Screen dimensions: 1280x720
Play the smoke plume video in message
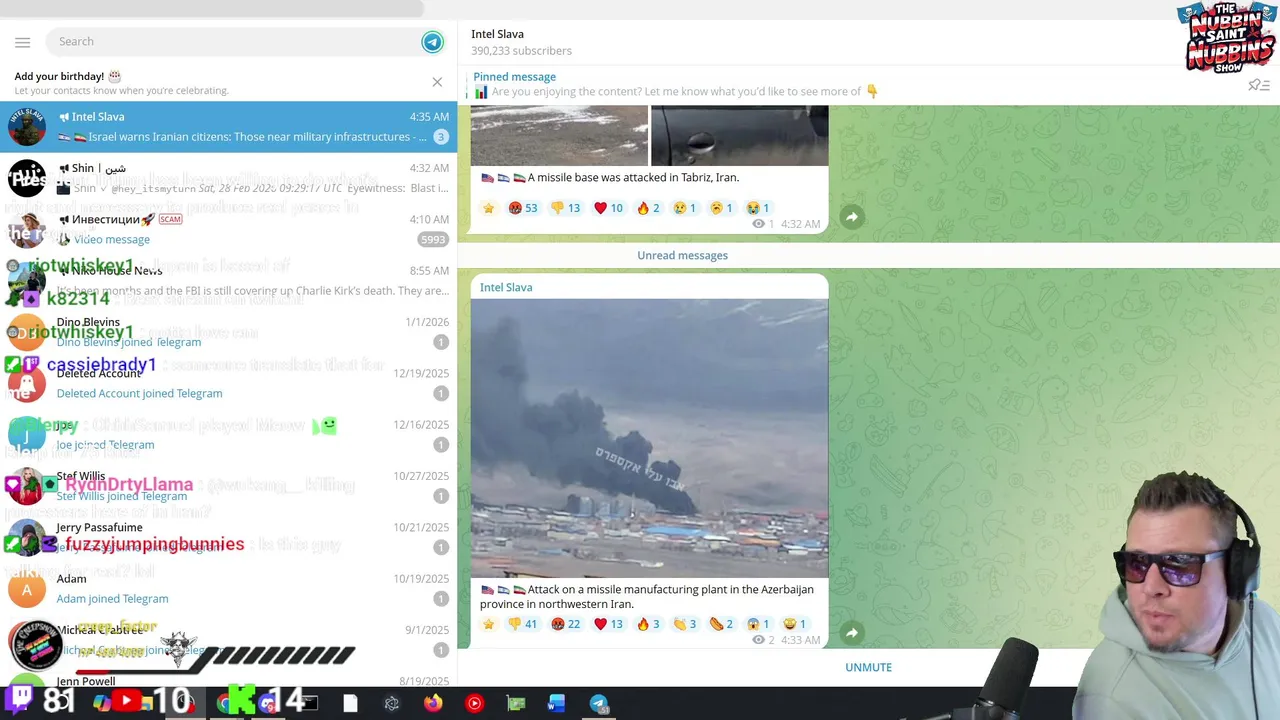pyautogui.click(x=649, y=438)
